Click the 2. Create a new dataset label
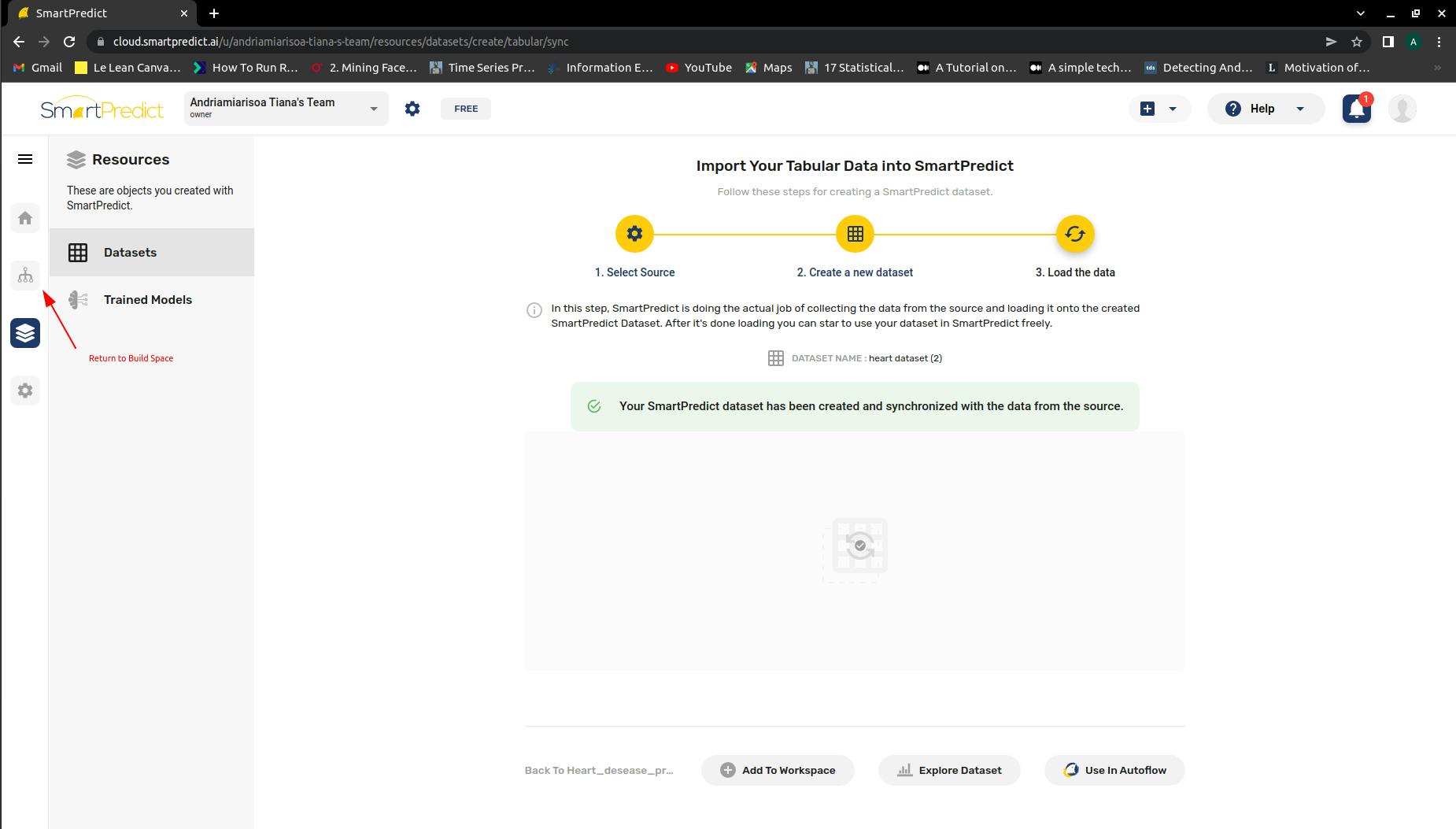Viewport: 1456px width, 829px height. pos(855,272)
